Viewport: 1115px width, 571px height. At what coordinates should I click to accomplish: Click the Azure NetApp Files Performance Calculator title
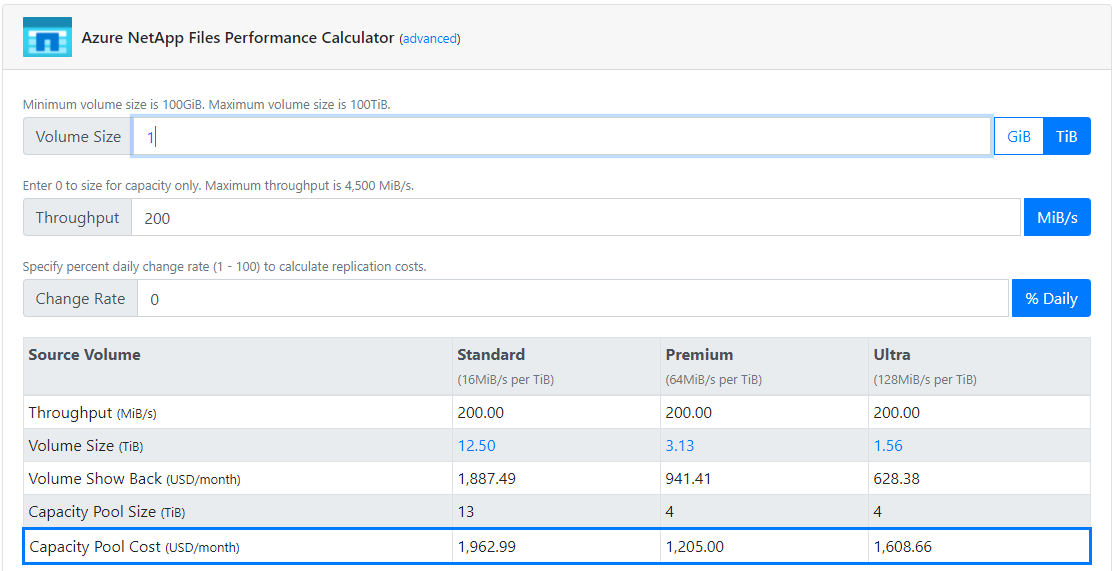[x=238, y=38]
